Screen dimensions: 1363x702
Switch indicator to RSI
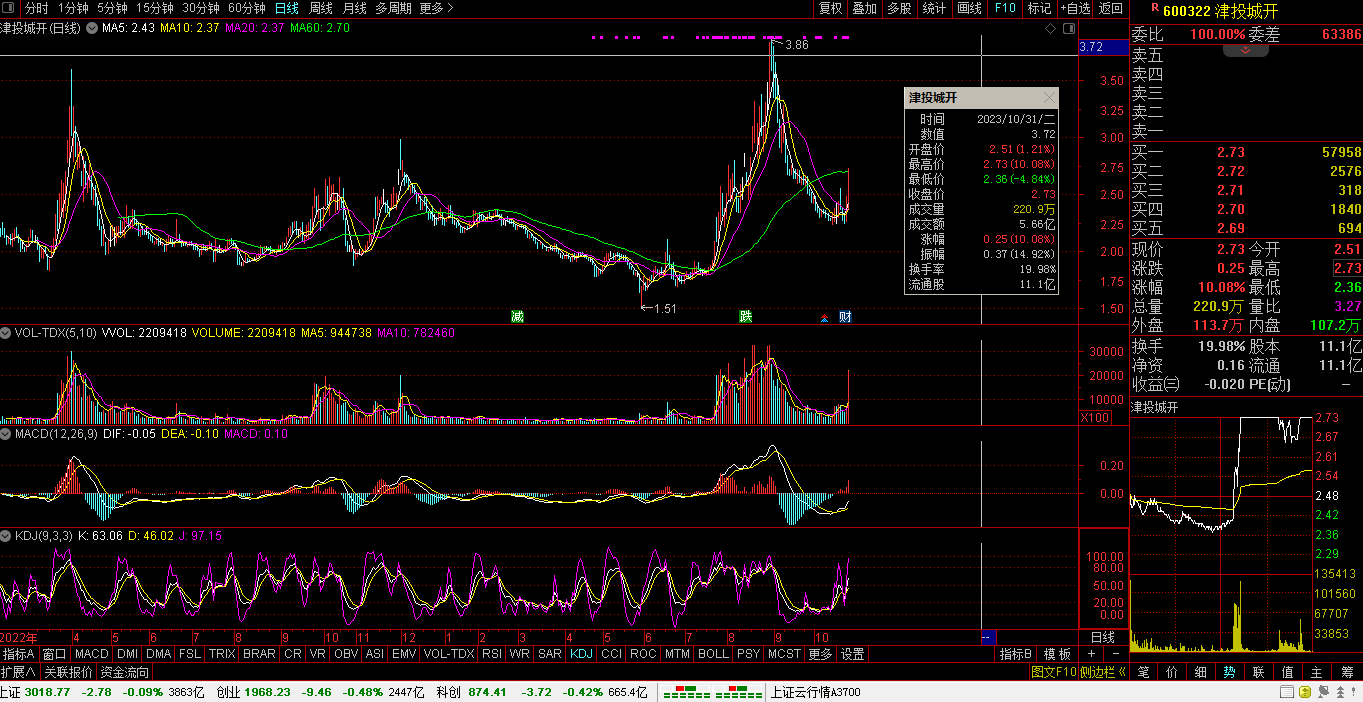pyautogui.click(x=492, y=654)
